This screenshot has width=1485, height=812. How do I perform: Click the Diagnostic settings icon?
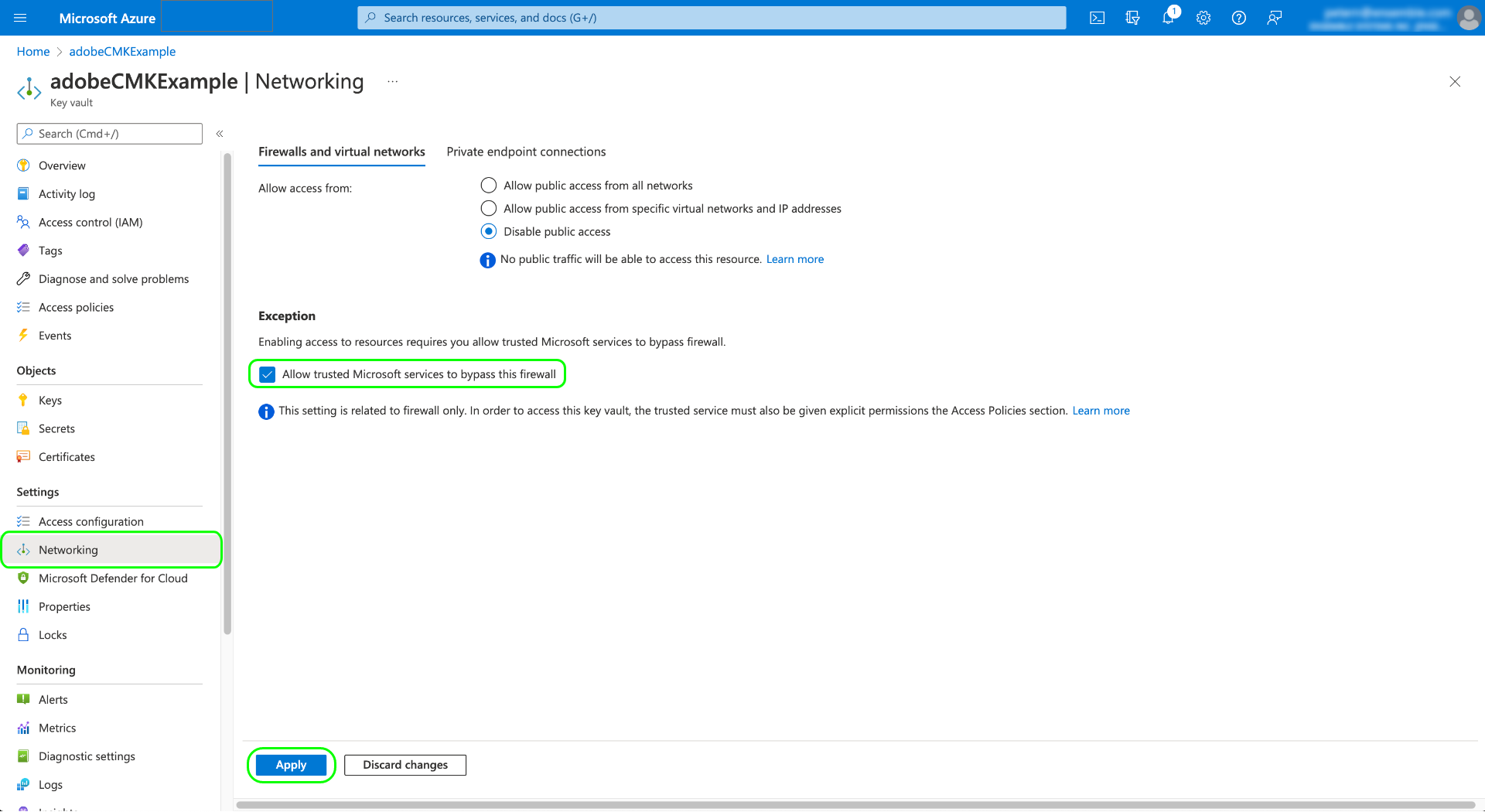pos(23,756)
